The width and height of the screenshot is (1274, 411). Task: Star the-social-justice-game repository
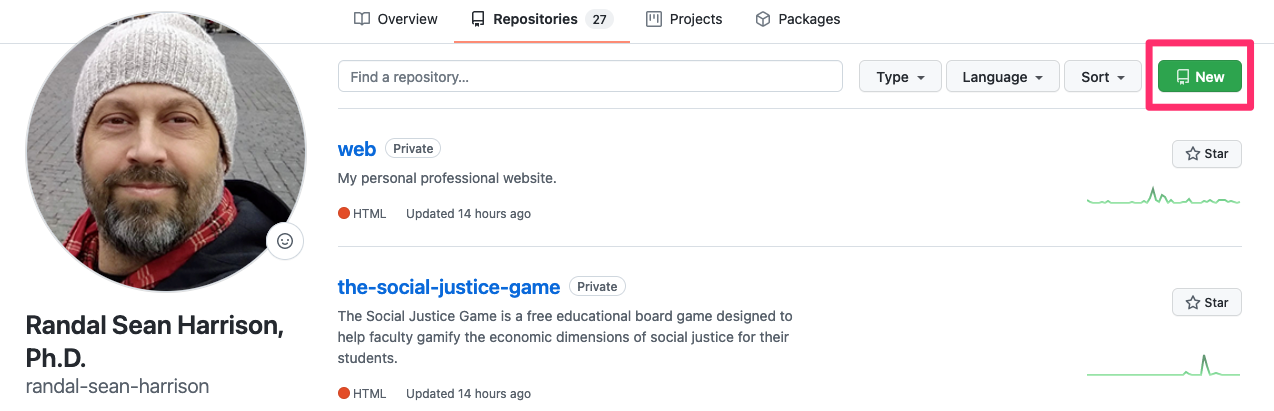point(1206,302)
